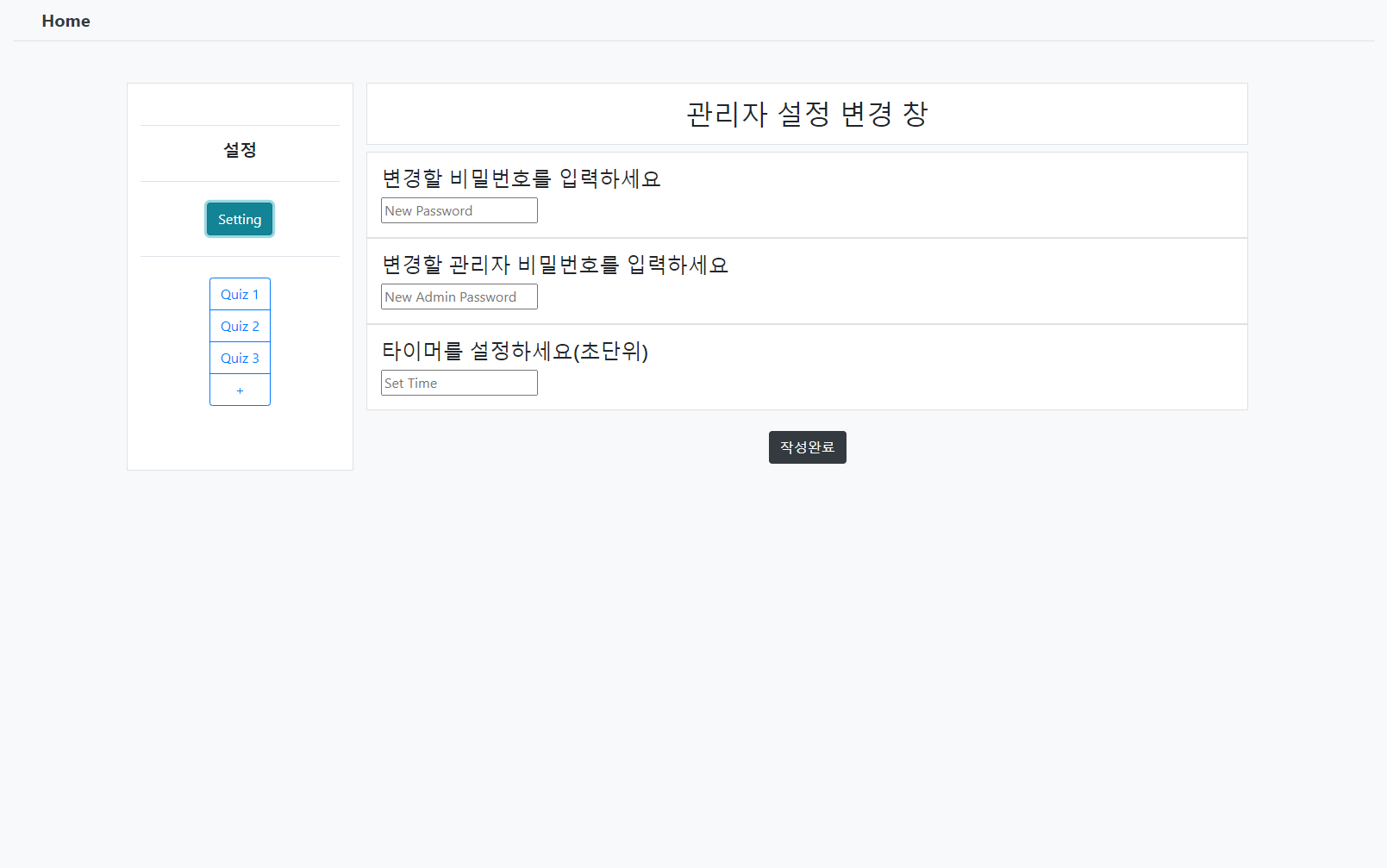Click the 관리자 설정 변경 창 title

[806, 114]
